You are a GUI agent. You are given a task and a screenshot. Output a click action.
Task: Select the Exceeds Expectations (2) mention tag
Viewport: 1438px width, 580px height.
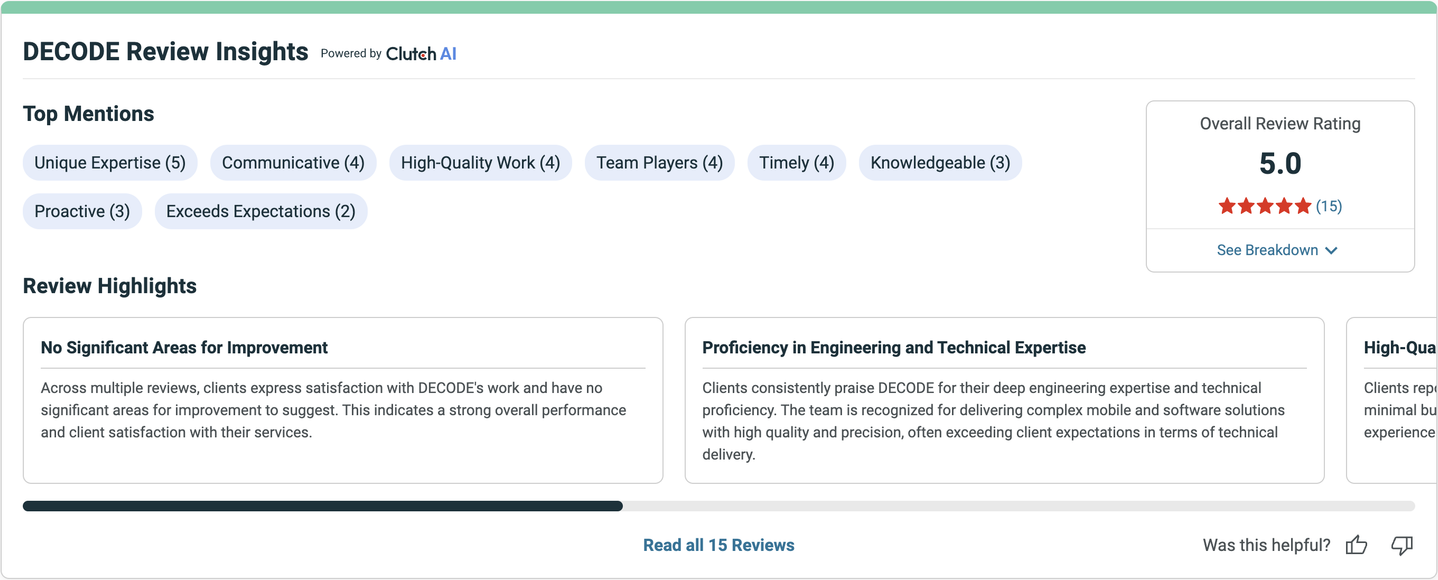(261, 211)
